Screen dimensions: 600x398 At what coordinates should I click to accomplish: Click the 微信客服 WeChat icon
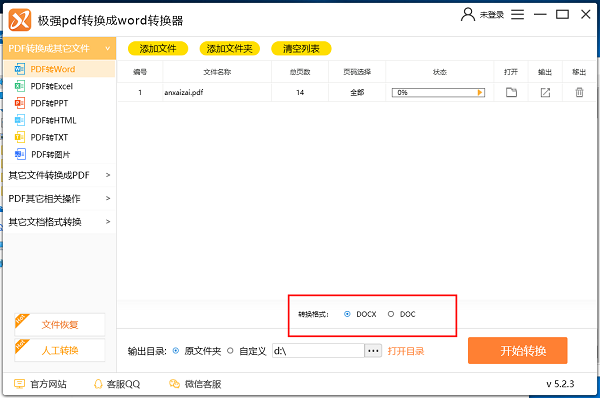tap(174, 384)
